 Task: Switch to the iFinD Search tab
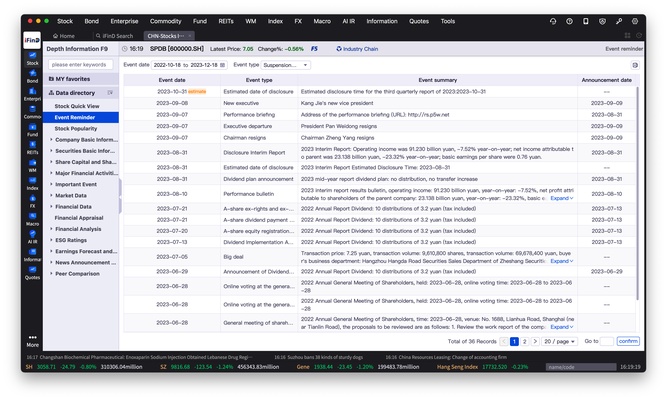coord(114,36)
